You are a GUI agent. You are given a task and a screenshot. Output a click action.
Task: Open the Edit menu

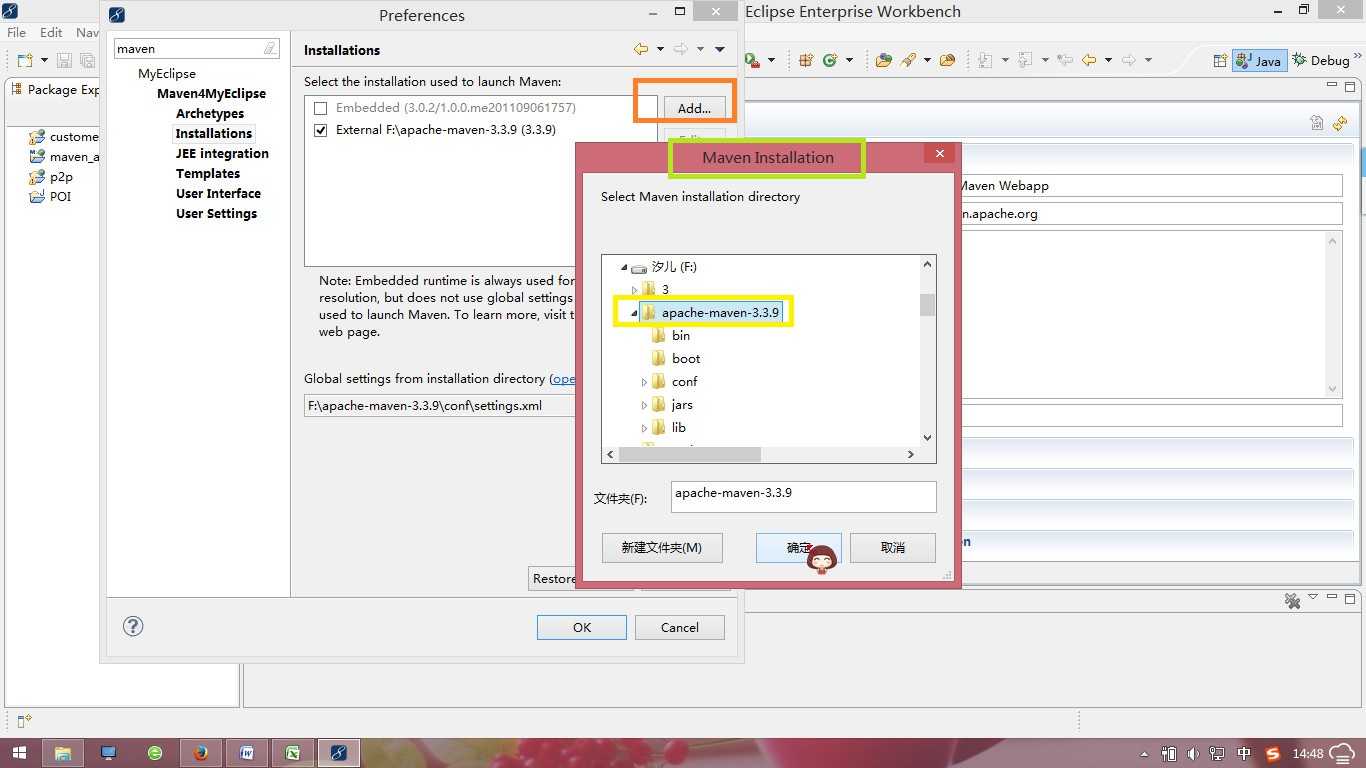(51, 32)
